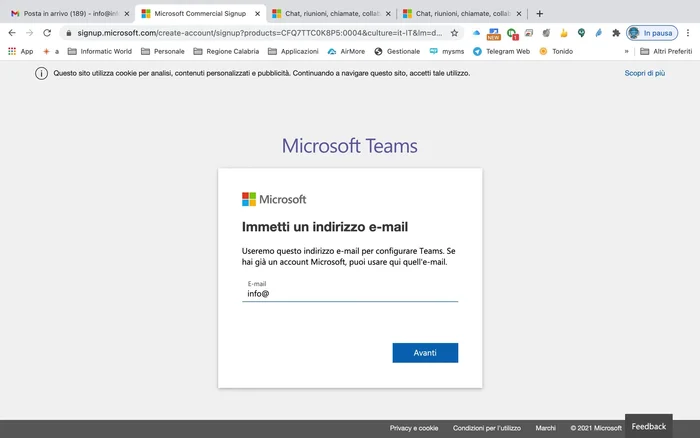Open the Chrome extensions puzzle icon

[x=616, y=33]
